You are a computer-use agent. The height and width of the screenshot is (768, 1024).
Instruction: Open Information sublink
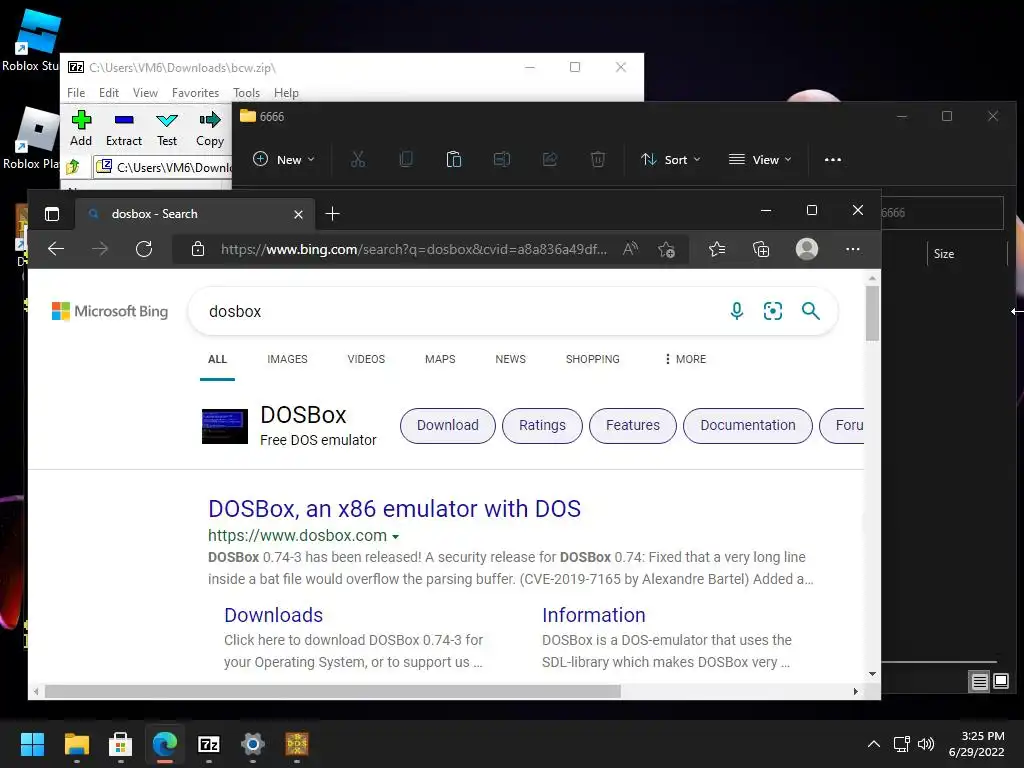click(594, 615)
